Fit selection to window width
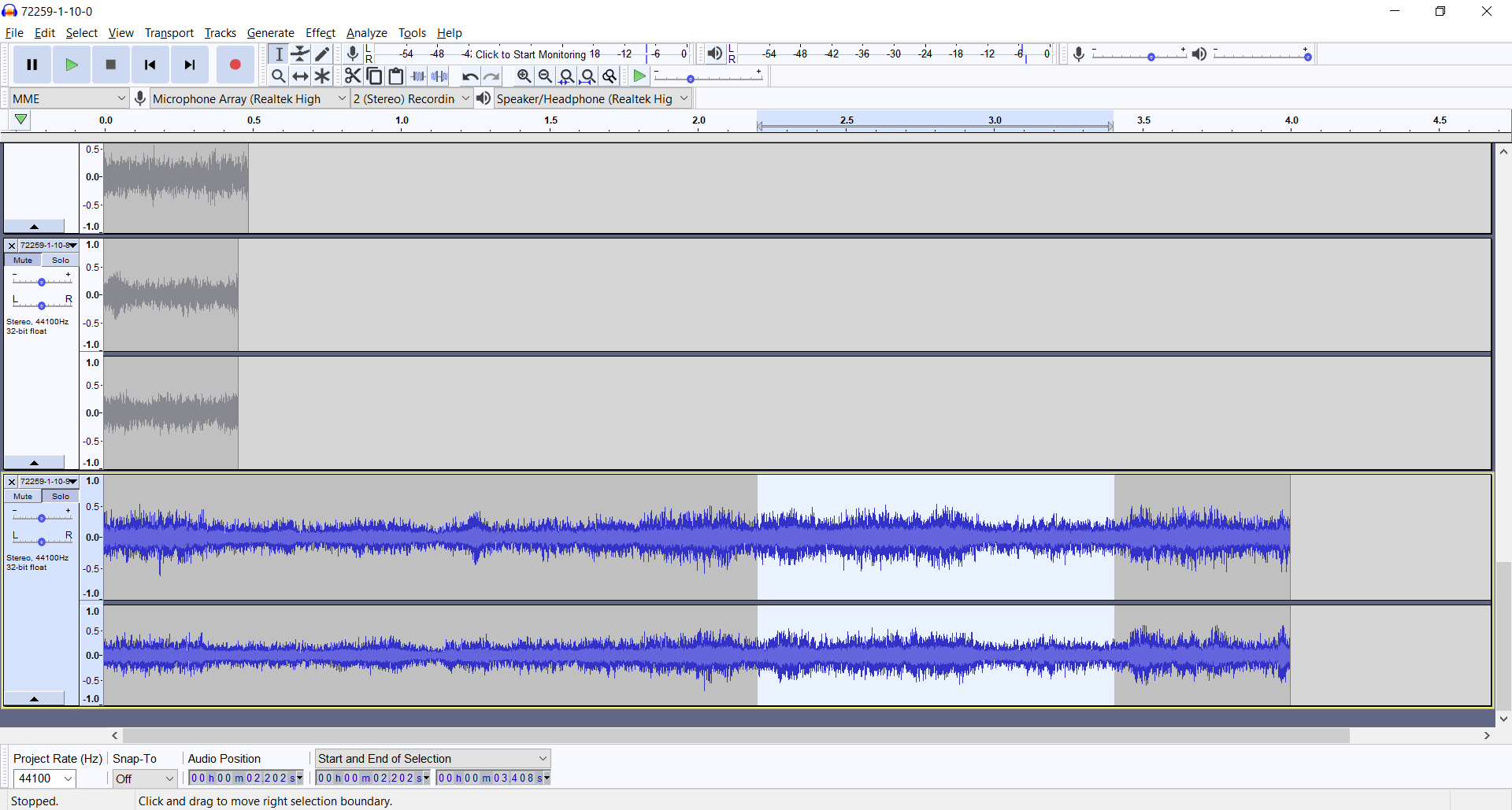1512x810 pixels. pos(566,76)
